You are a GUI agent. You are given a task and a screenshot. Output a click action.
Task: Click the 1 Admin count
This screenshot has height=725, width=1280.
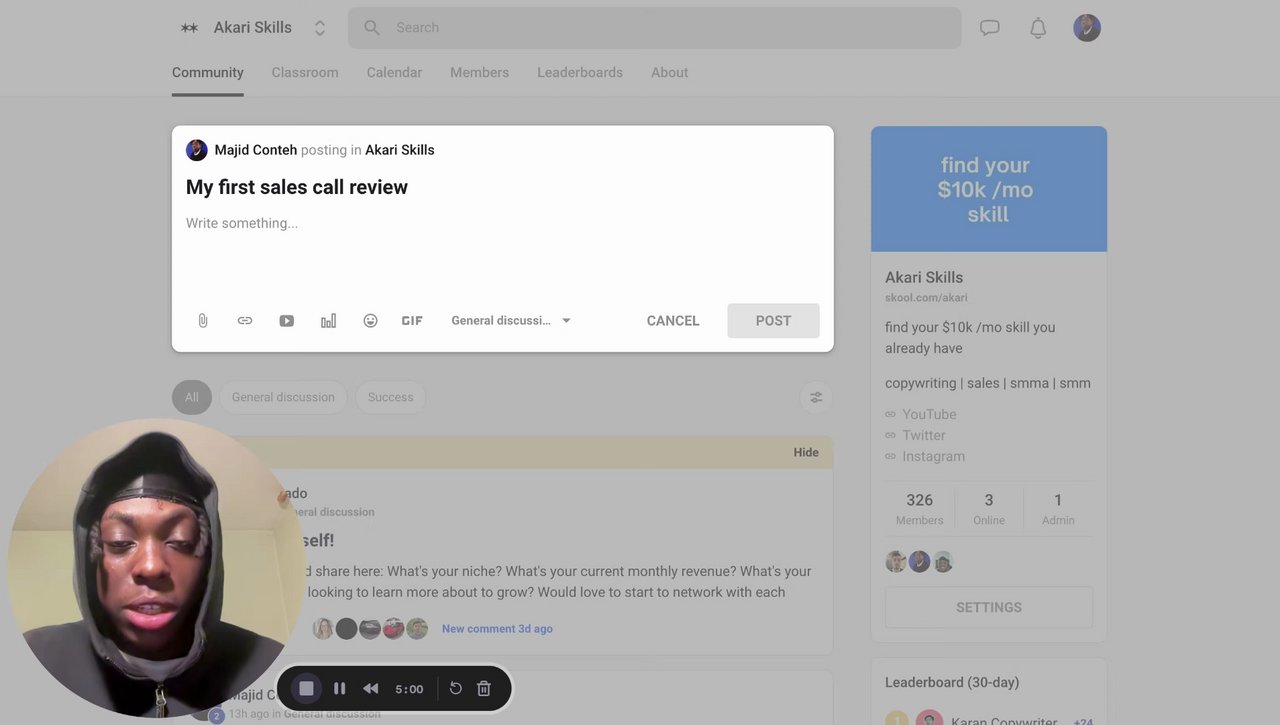coord(1058,508)
